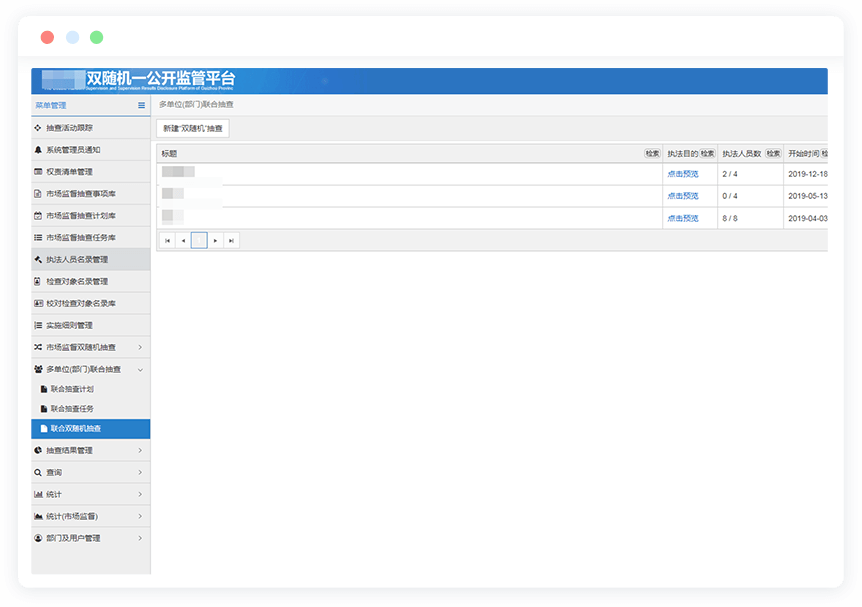Select the 权责清单管理 menu item
Image resolution: width=862 pixels, height=607 pixels.
(x=69, y=172)
